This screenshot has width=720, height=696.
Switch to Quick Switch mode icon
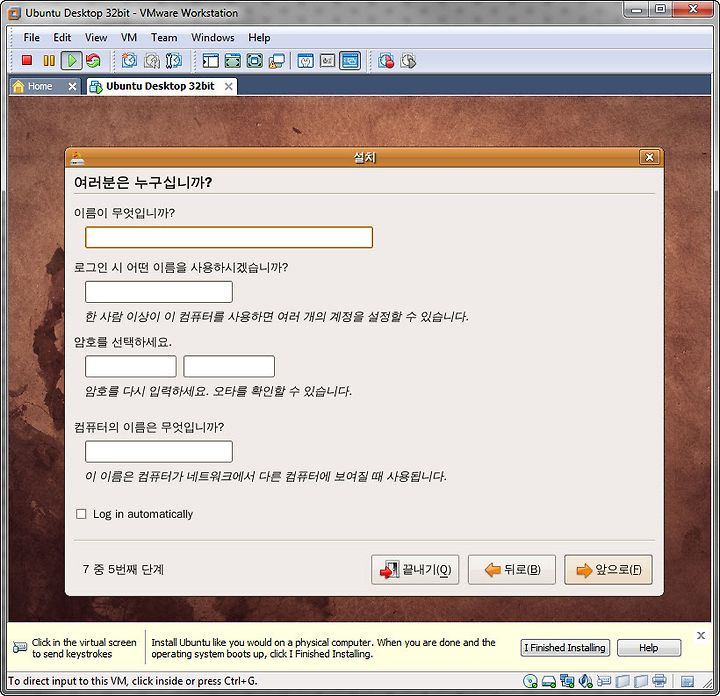coord(233,61)
